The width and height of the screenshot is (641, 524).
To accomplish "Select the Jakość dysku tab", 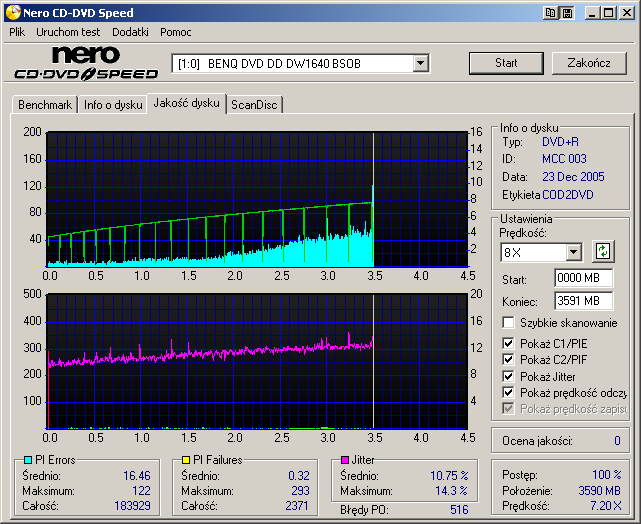I will [186, 103].
